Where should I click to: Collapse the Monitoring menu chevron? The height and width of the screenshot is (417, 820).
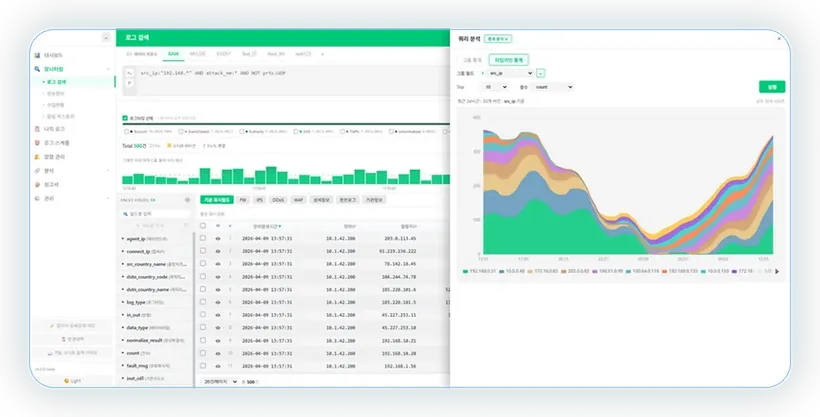click(108, 69)
